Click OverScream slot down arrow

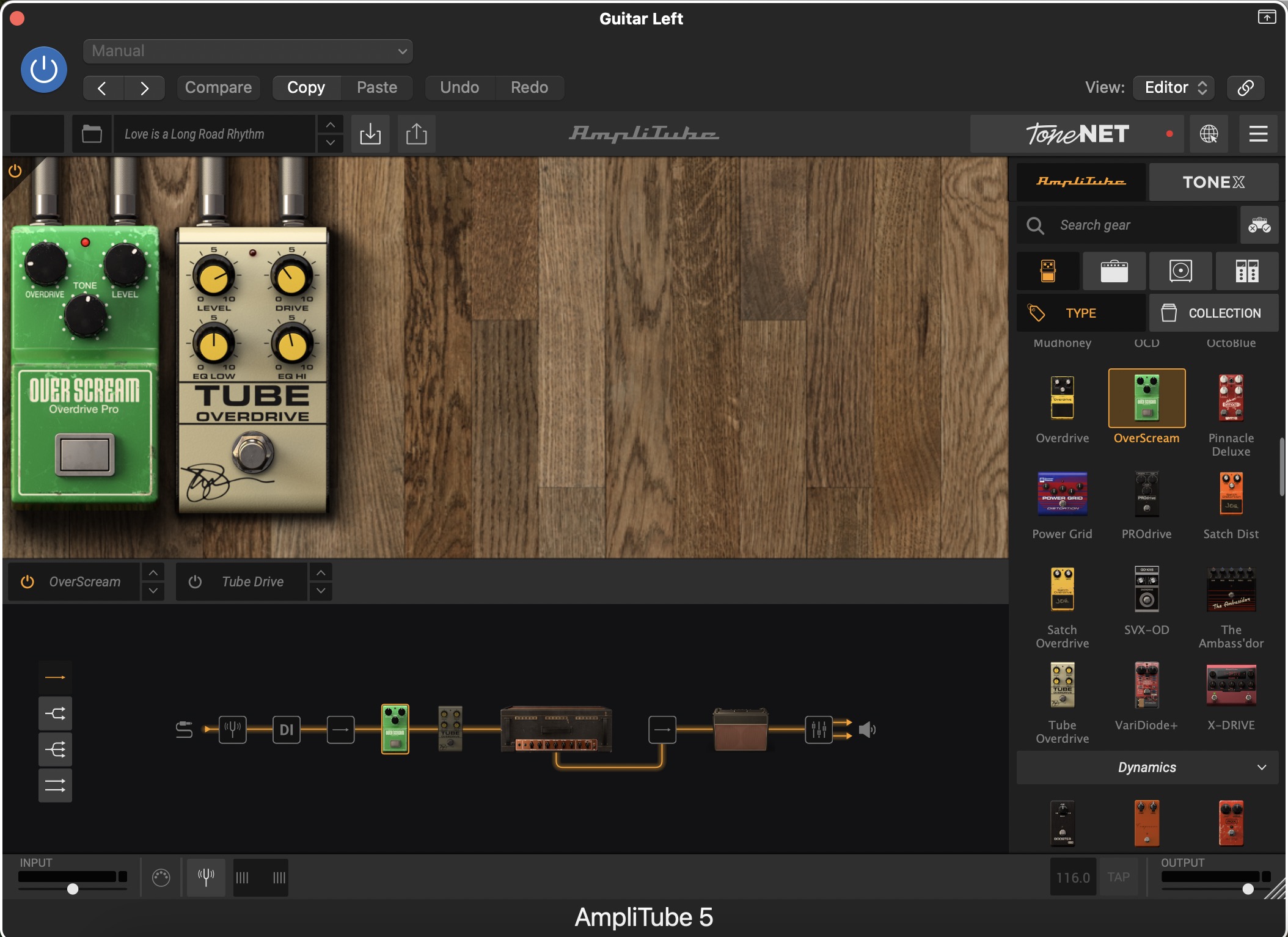click(x=153, y=591)
